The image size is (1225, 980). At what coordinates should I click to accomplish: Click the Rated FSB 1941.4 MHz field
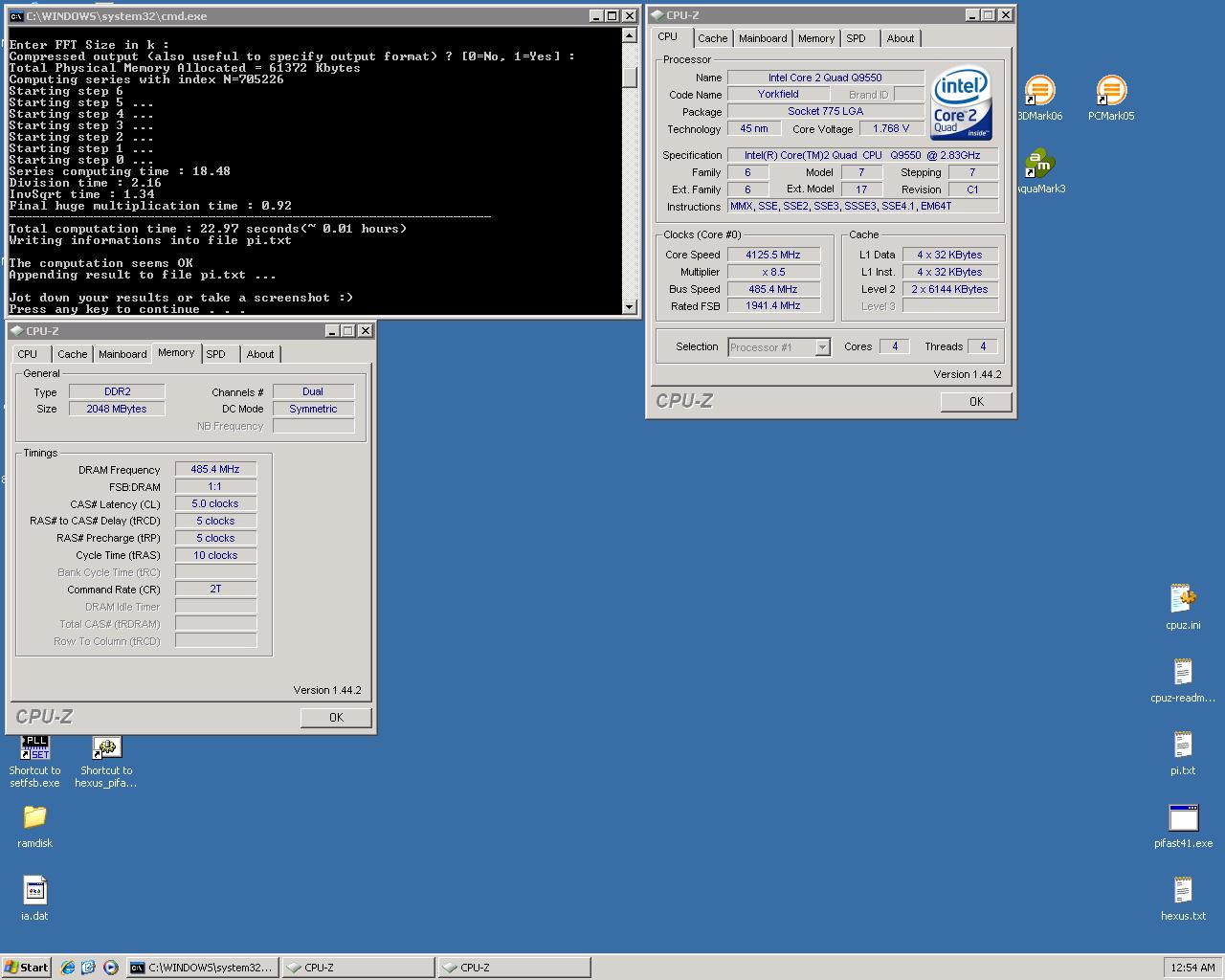pyautogui.click(x=773, y=306)
